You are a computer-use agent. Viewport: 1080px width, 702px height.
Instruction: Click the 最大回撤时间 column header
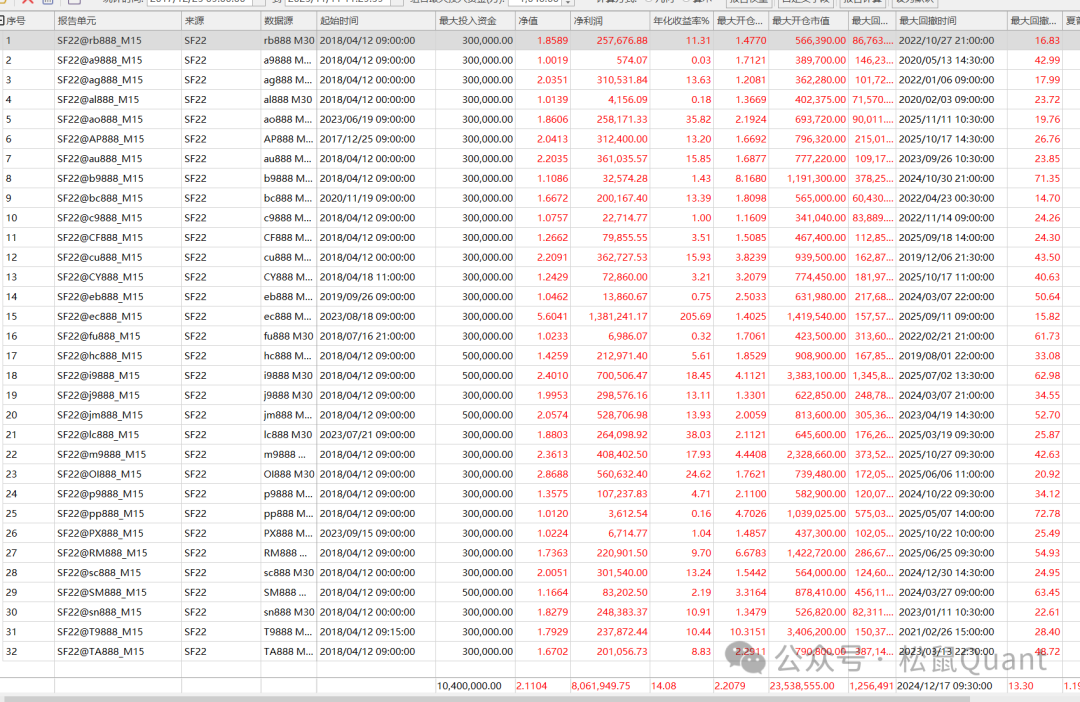click(950, 20)
